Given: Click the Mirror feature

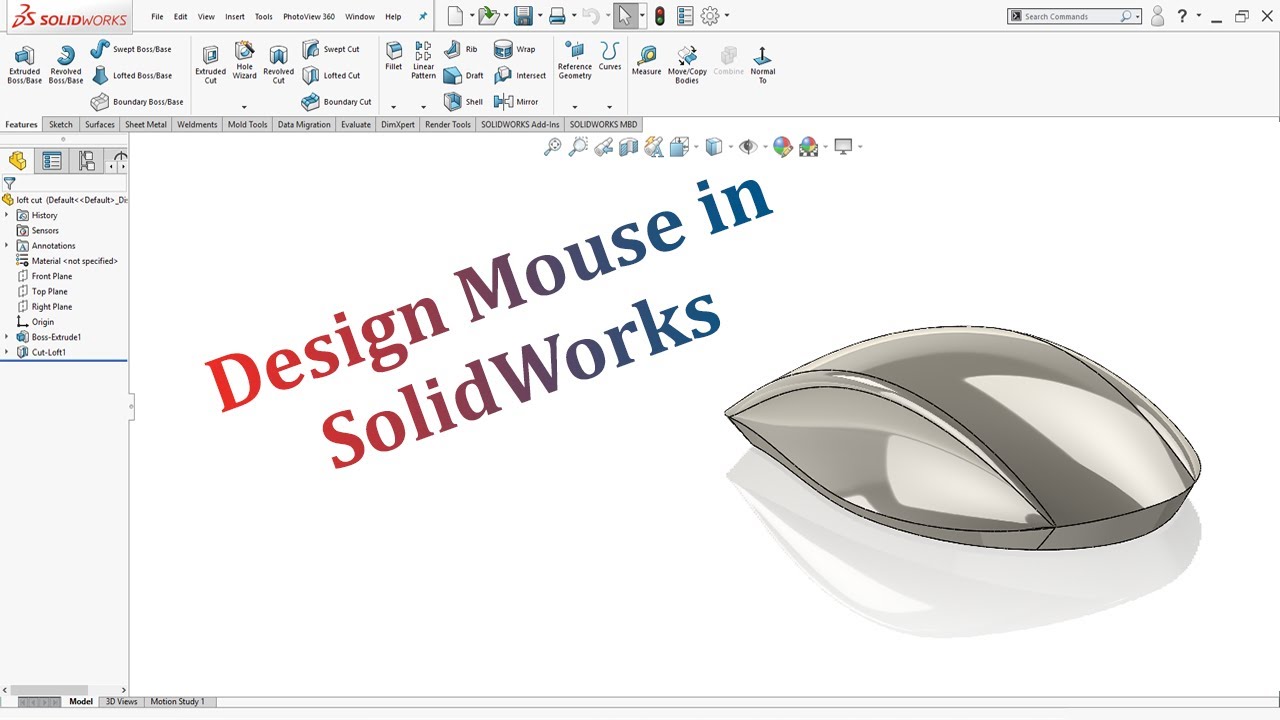Looking at the screenshot, I should pyautogui.click(x=516, y=102).
